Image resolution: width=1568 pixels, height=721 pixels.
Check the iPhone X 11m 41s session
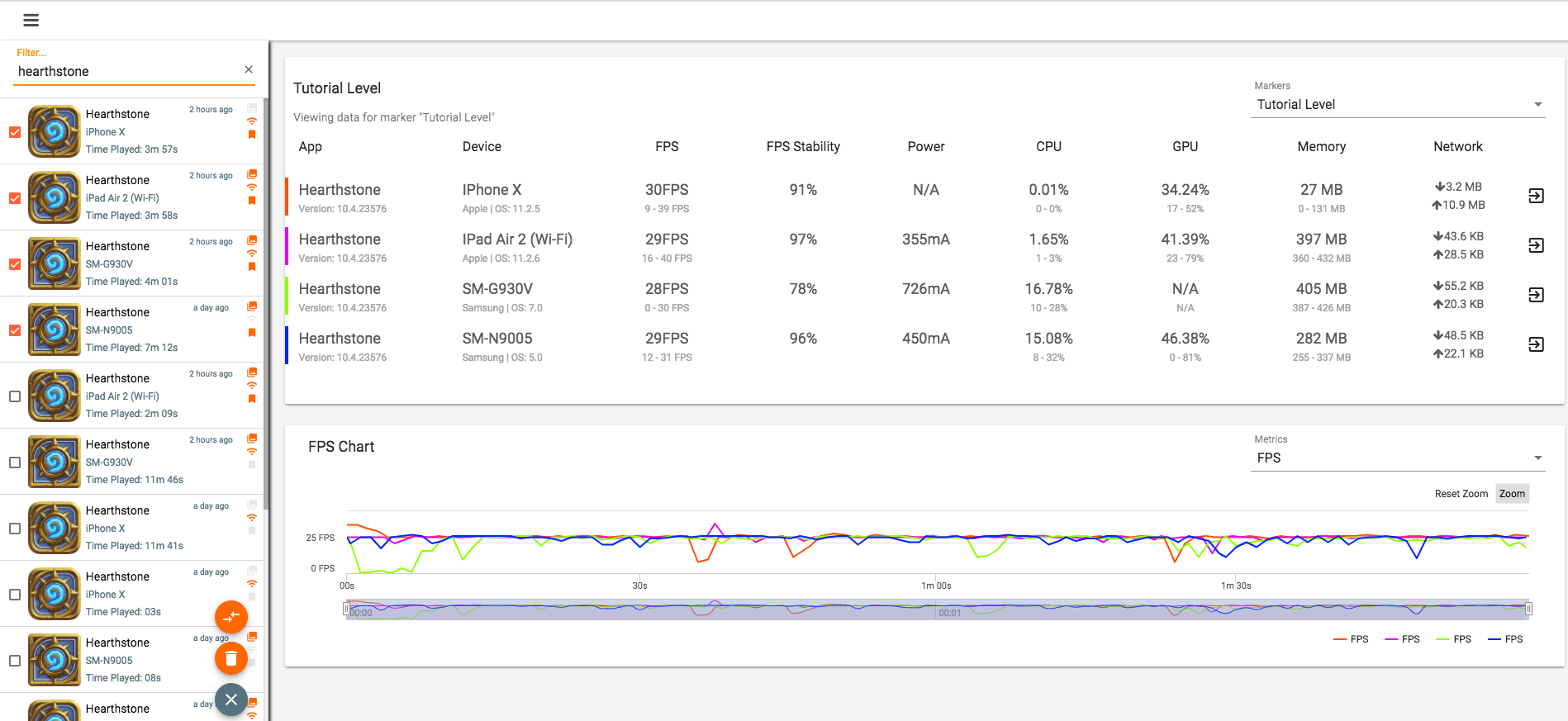coord(15,529)
